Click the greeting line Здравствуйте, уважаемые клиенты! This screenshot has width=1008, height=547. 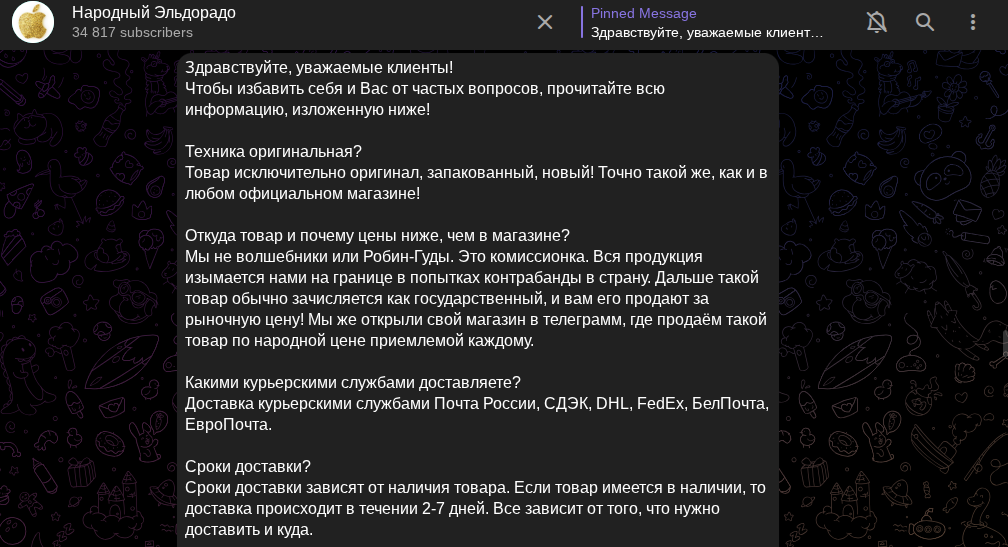click(319, 67)
